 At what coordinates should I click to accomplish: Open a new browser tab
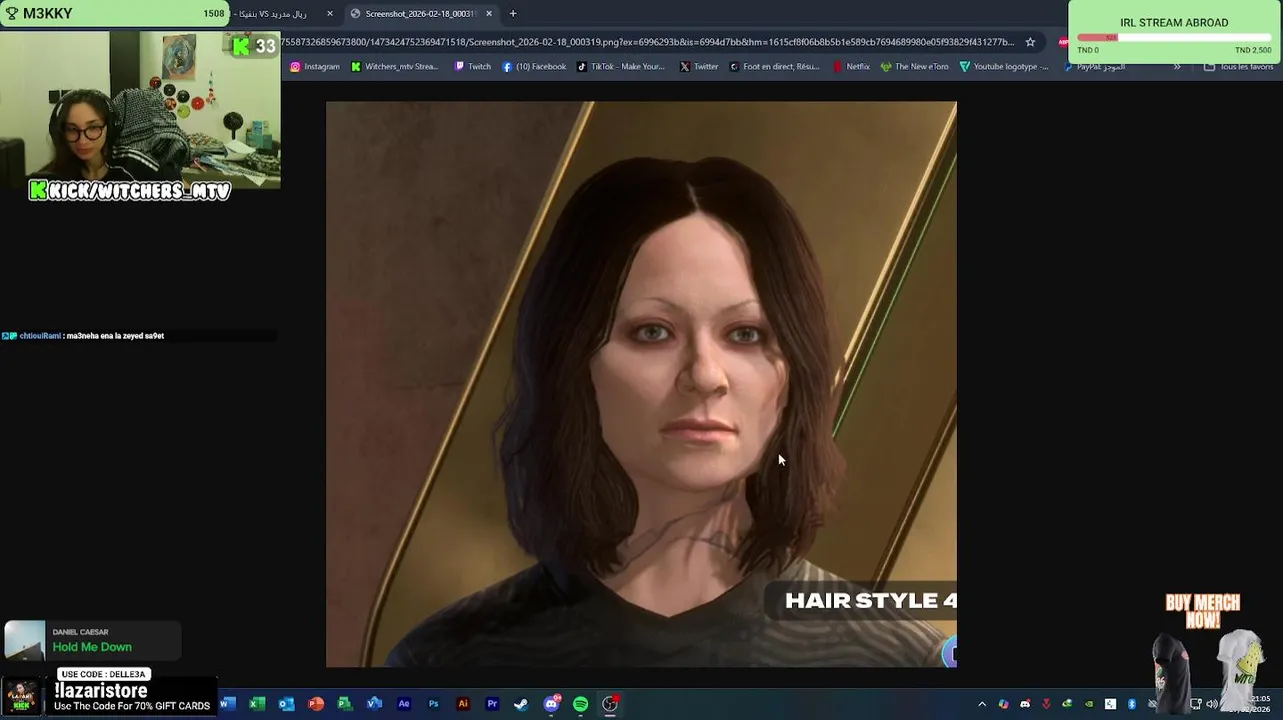click(x=513, y=14)
